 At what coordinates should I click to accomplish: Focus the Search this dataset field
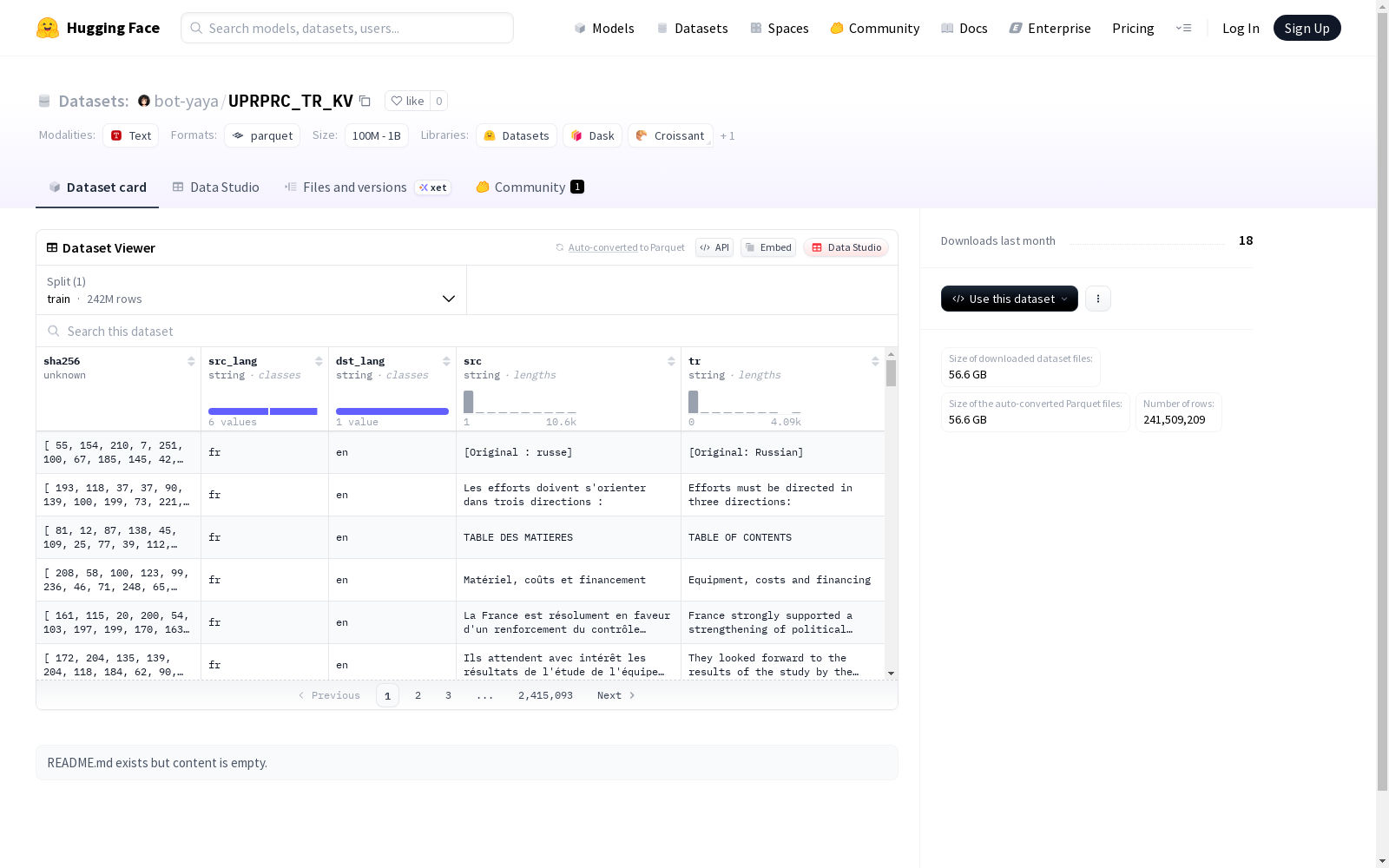point(467,331)
